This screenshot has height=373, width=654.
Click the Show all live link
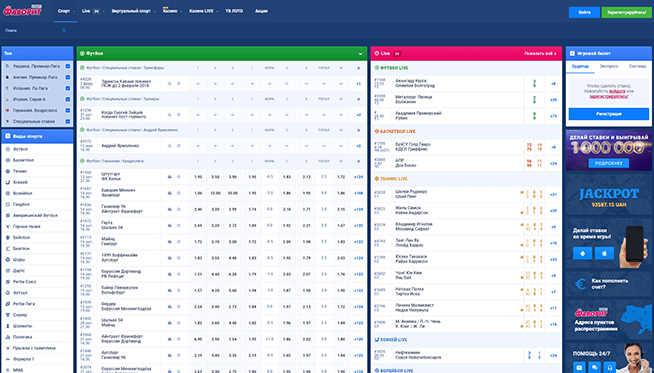coord(540,54)
